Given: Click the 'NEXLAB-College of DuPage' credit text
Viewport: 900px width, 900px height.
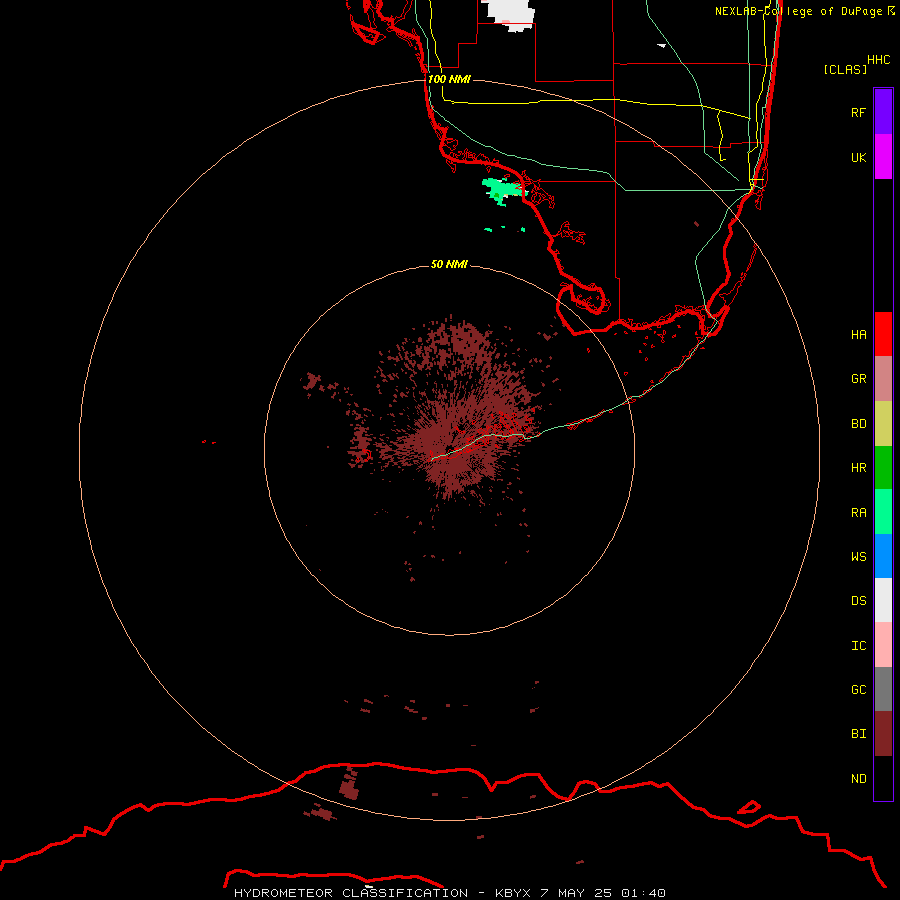Looking at the screenshot, I should [x=798, y=11].
